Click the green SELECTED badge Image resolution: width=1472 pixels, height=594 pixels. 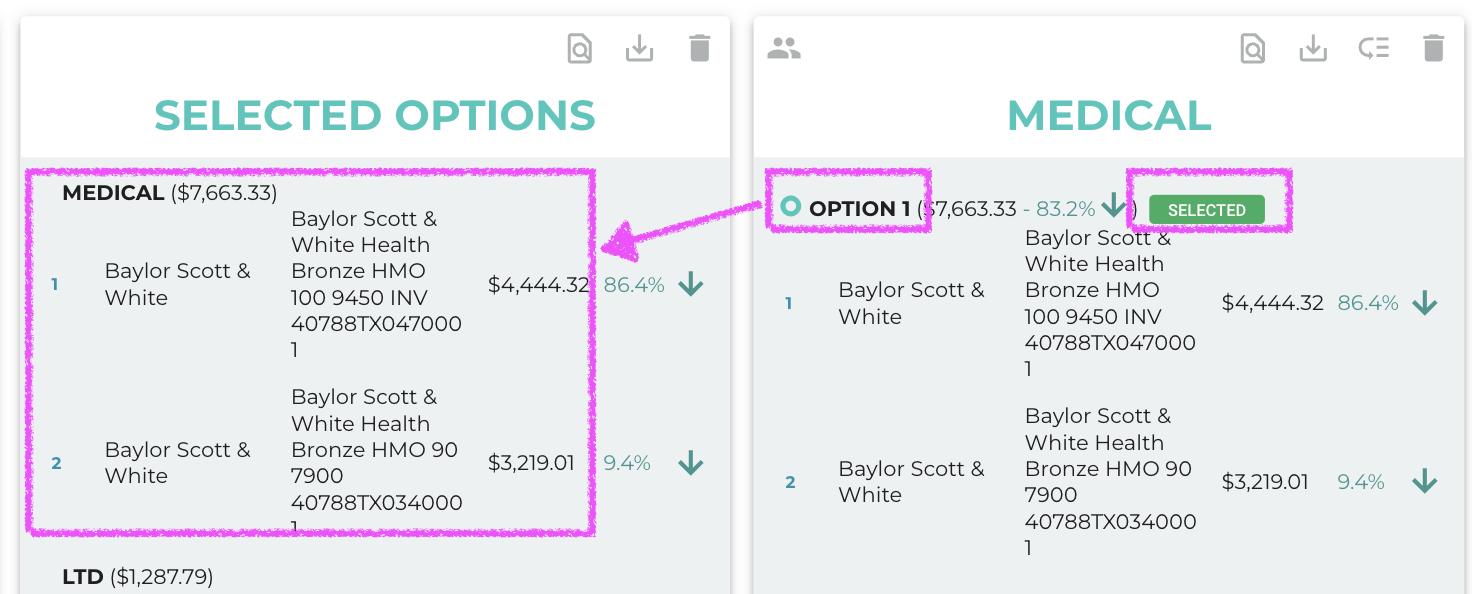point(1207,210)
